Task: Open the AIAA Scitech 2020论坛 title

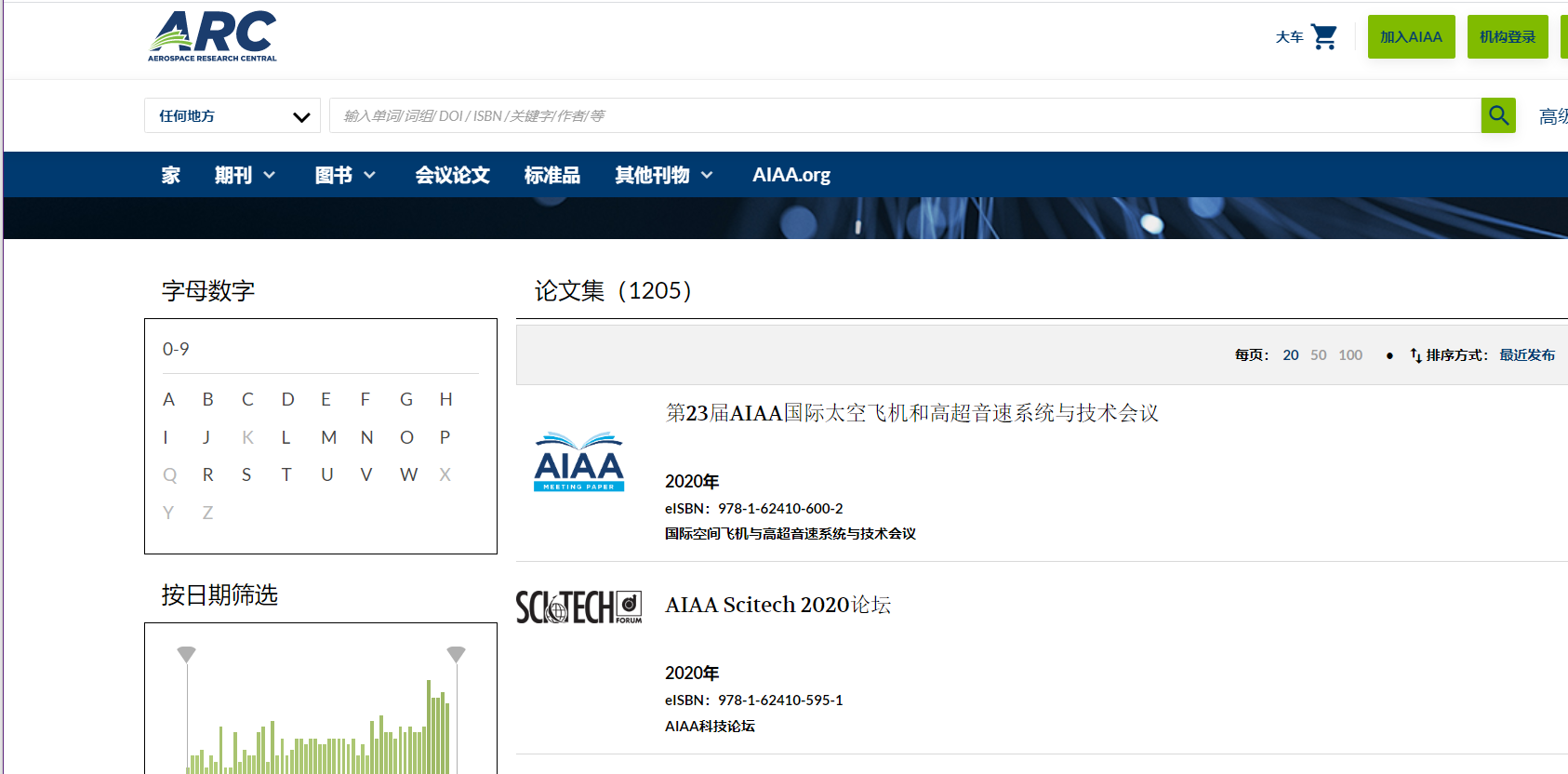Action: [x=778, y=605]
